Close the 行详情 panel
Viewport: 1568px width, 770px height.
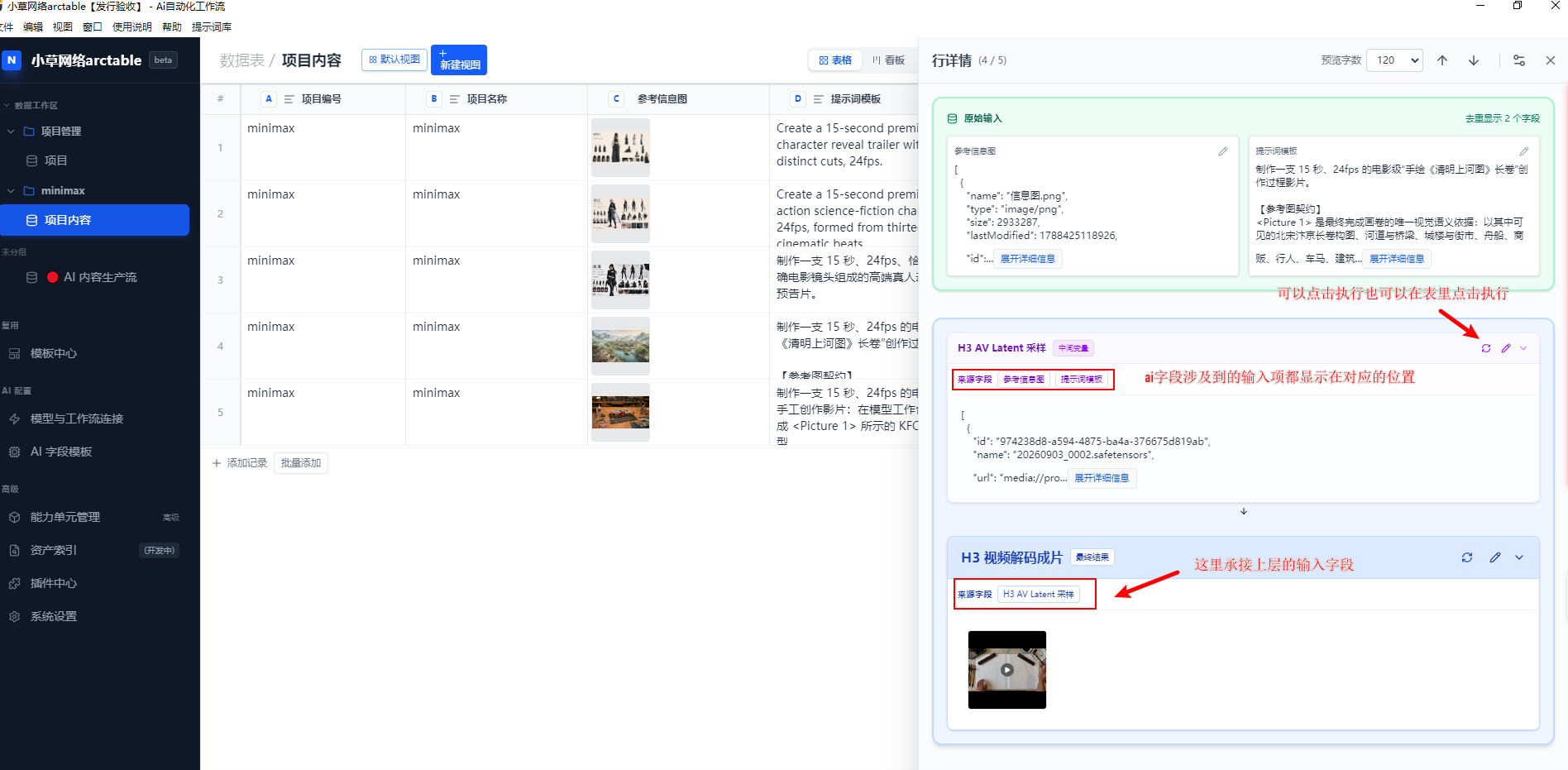(x=1551, y=60)
